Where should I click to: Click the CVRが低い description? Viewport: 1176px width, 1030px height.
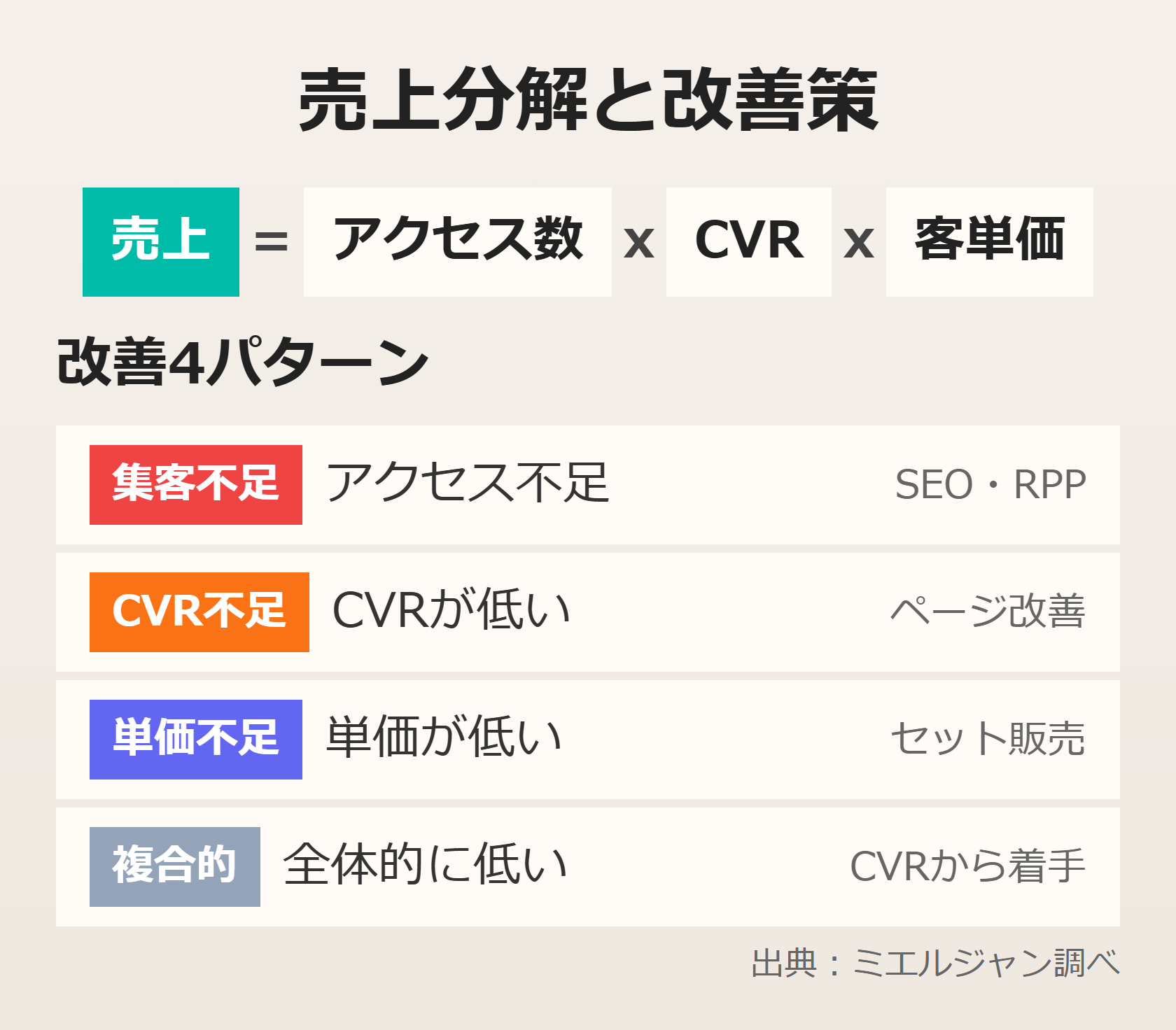click(x=451, y=611)
